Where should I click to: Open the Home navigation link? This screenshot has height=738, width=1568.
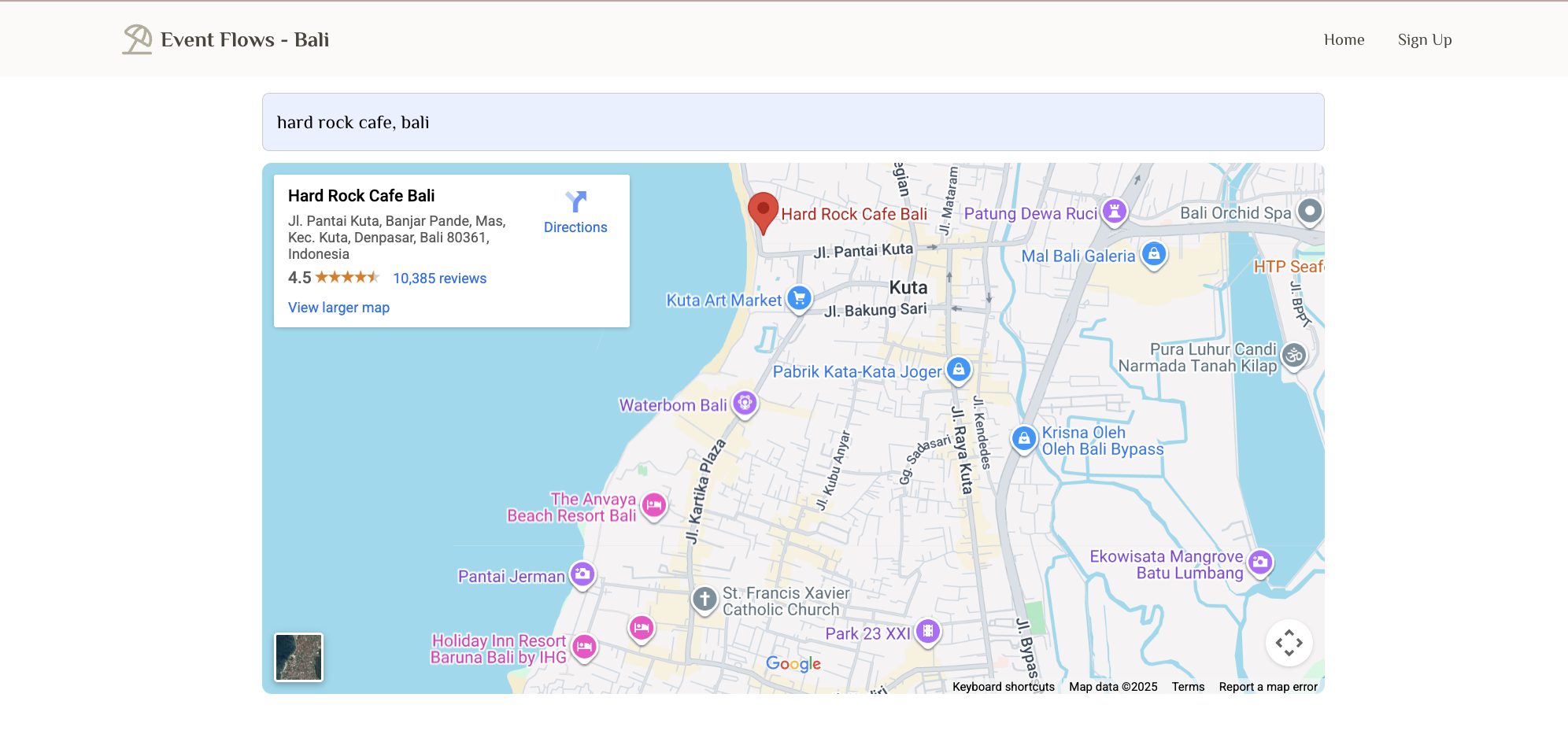1344,39
